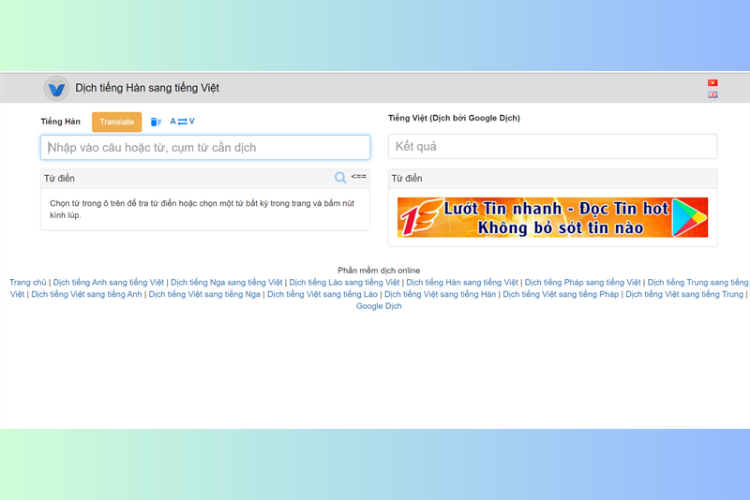The width and height of the screenshot is (750, 500).
Task: Clear input using the trash icon
Action: pos(155,122)
